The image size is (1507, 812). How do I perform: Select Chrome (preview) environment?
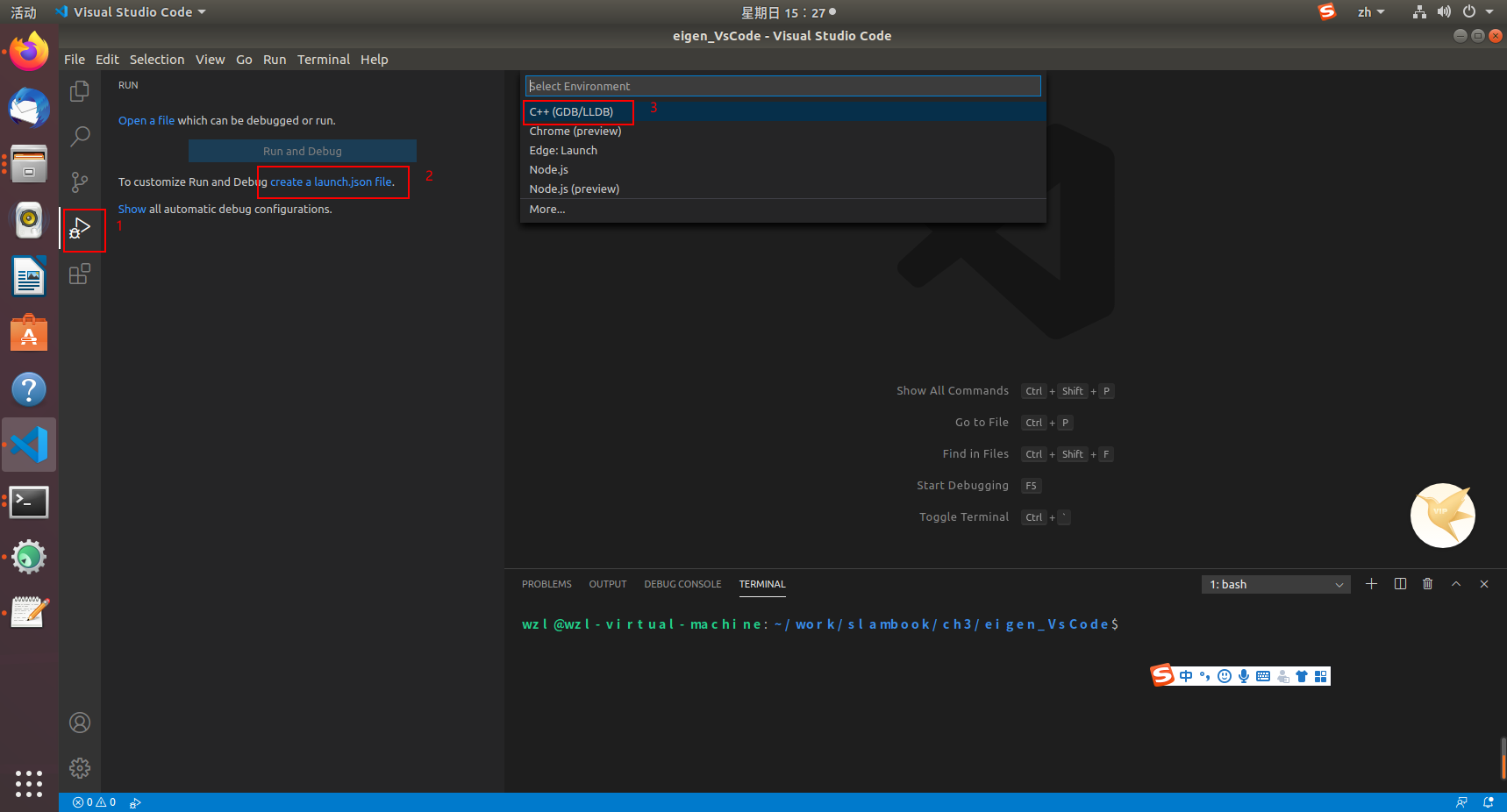(783, 131)
